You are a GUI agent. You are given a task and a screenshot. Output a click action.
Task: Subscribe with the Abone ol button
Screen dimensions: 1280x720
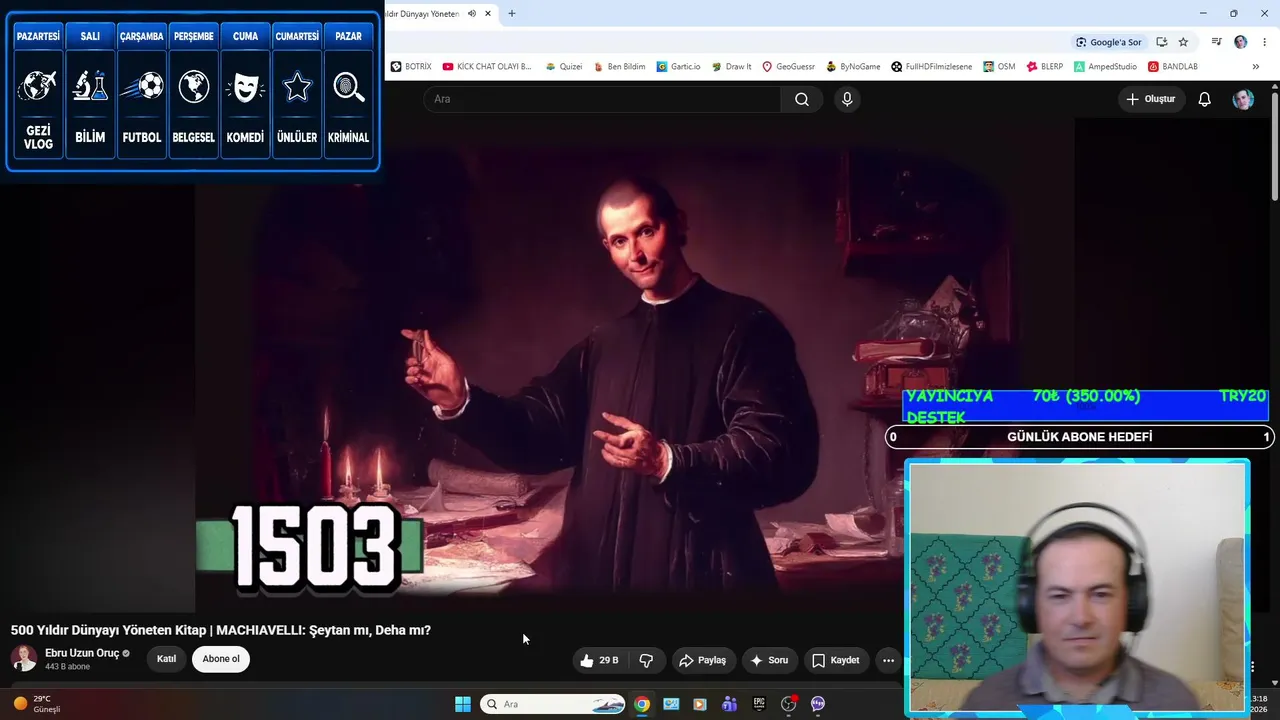point(221,659)
